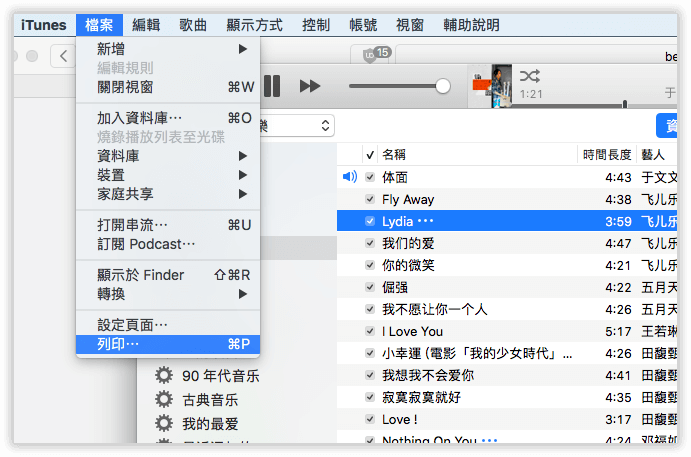Open the gear playlist 古典音乐

pos(197,400)
